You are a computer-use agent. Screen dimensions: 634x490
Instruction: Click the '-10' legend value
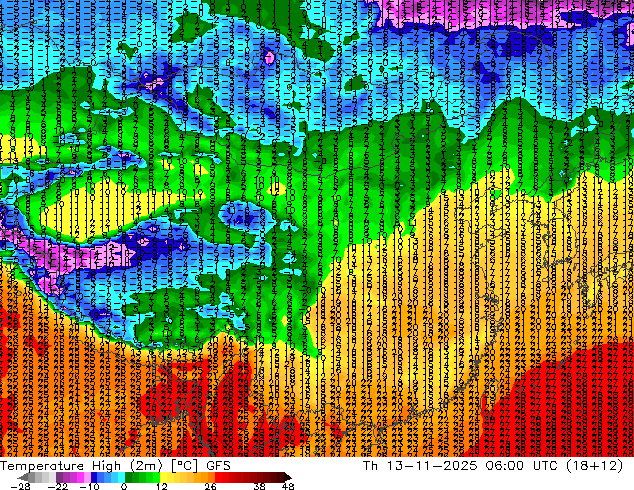tap(89, 486)
